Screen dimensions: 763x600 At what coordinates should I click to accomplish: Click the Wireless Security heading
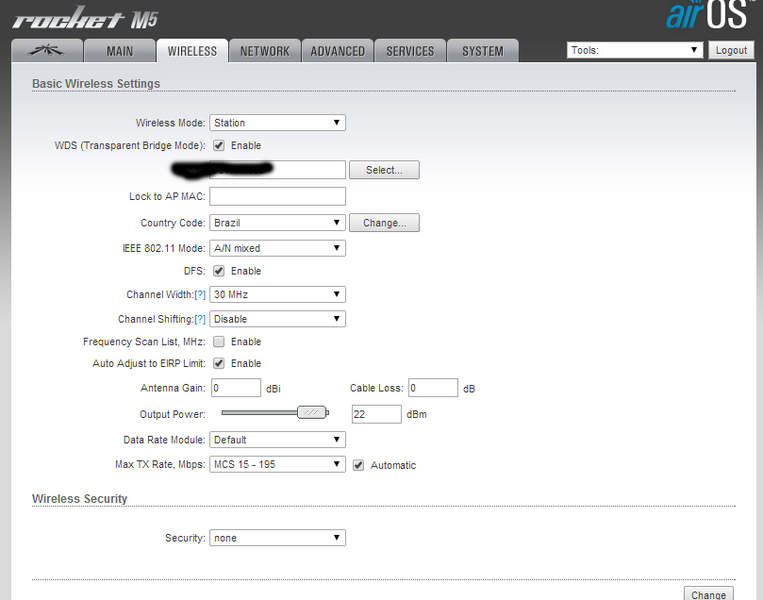pyautogui.click(x=80, y=499)
